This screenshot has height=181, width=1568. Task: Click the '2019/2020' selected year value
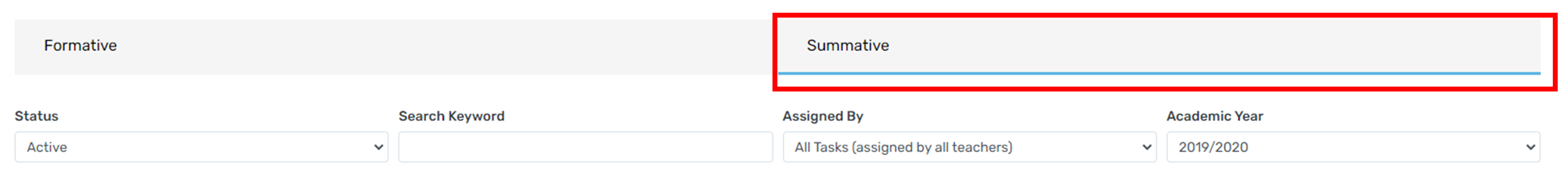point(1213,147)
